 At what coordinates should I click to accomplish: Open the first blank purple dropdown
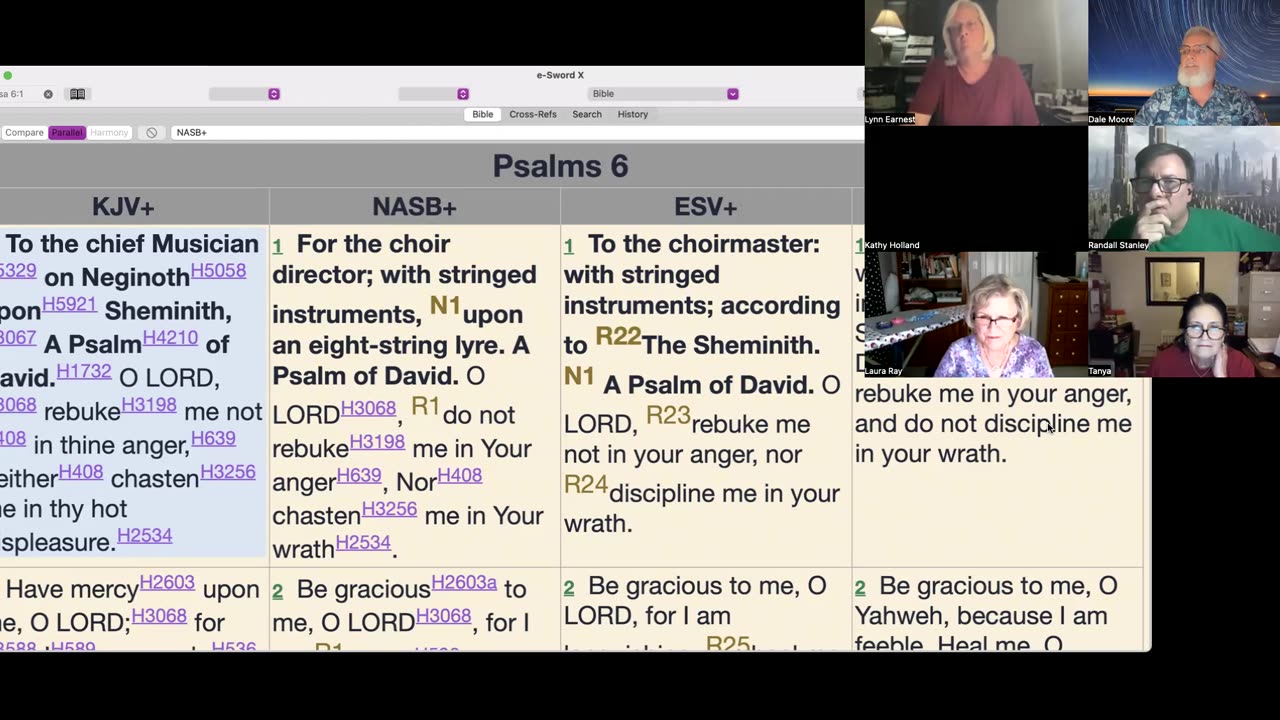(x=245, y=94)
